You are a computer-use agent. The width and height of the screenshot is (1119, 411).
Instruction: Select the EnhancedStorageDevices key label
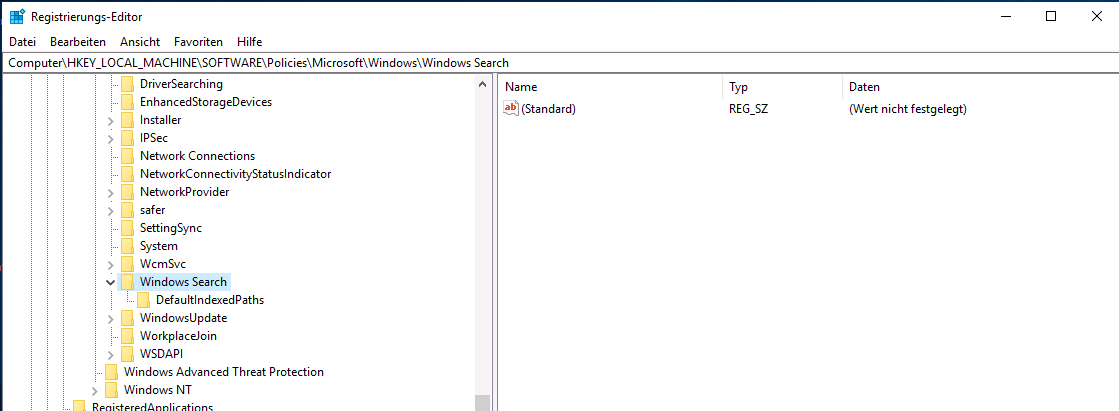(206, 102)
